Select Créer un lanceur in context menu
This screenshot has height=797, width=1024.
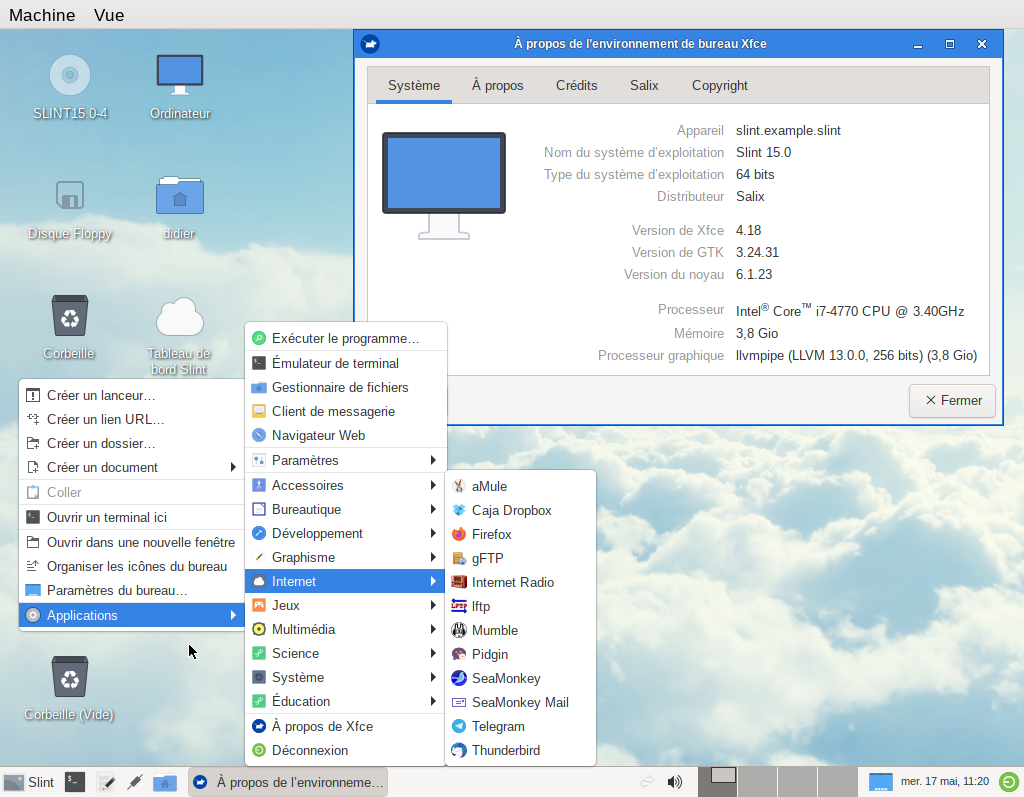click(x=101, y=395)
